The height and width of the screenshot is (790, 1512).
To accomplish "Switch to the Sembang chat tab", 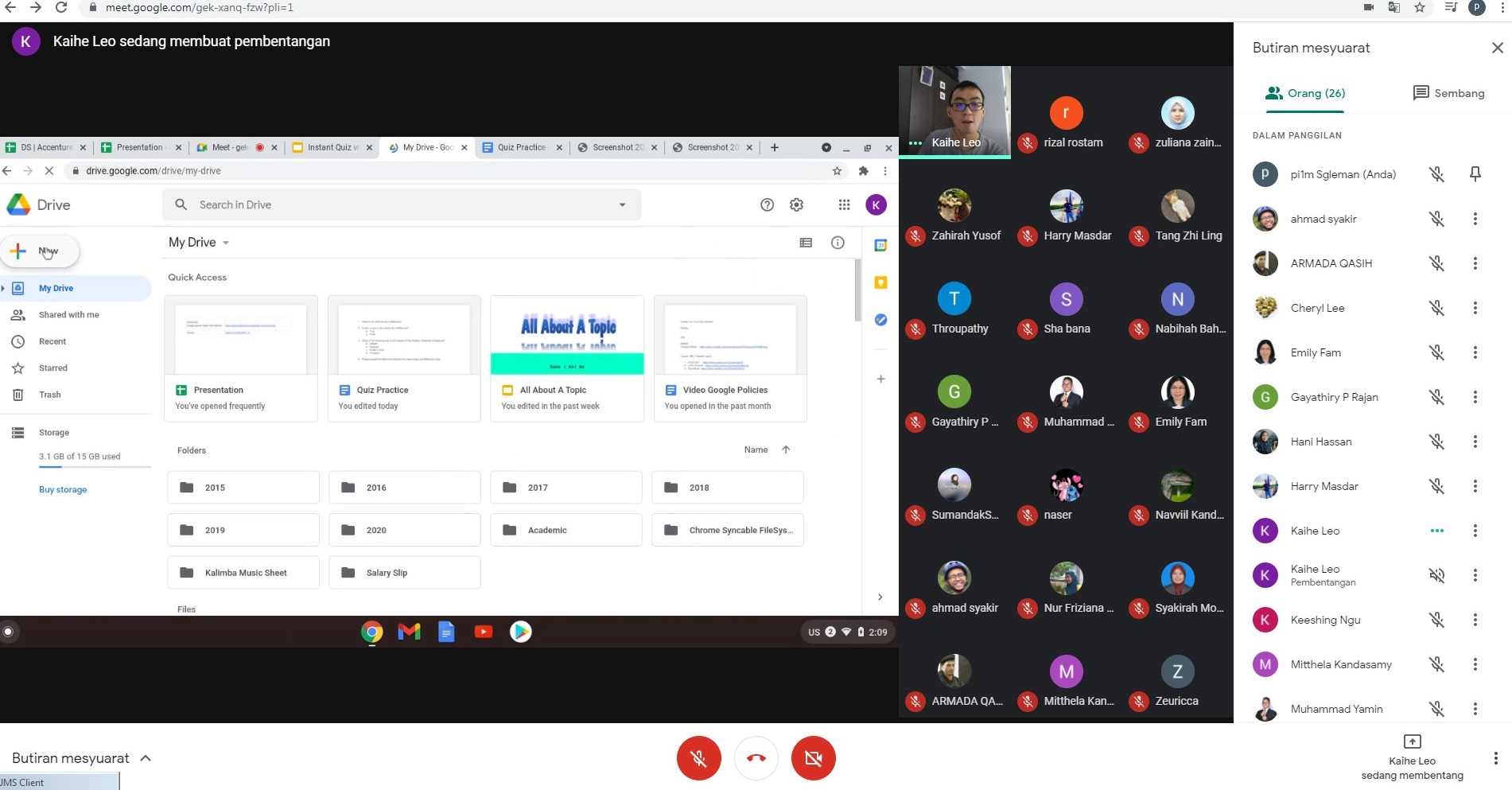I will (1448, 93).
